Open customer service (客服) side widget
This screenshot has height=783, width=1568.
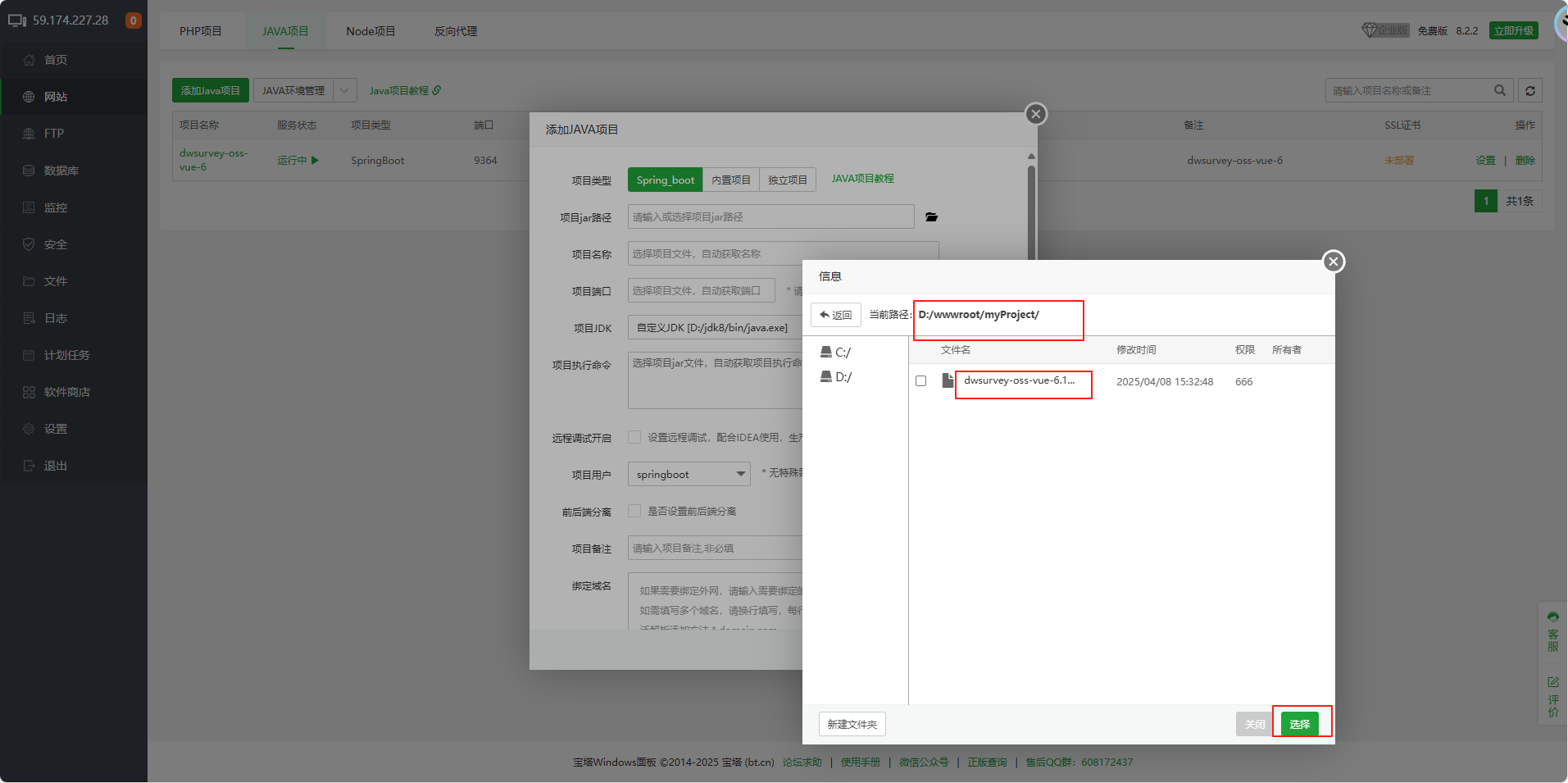click(x=1552, y=631)
